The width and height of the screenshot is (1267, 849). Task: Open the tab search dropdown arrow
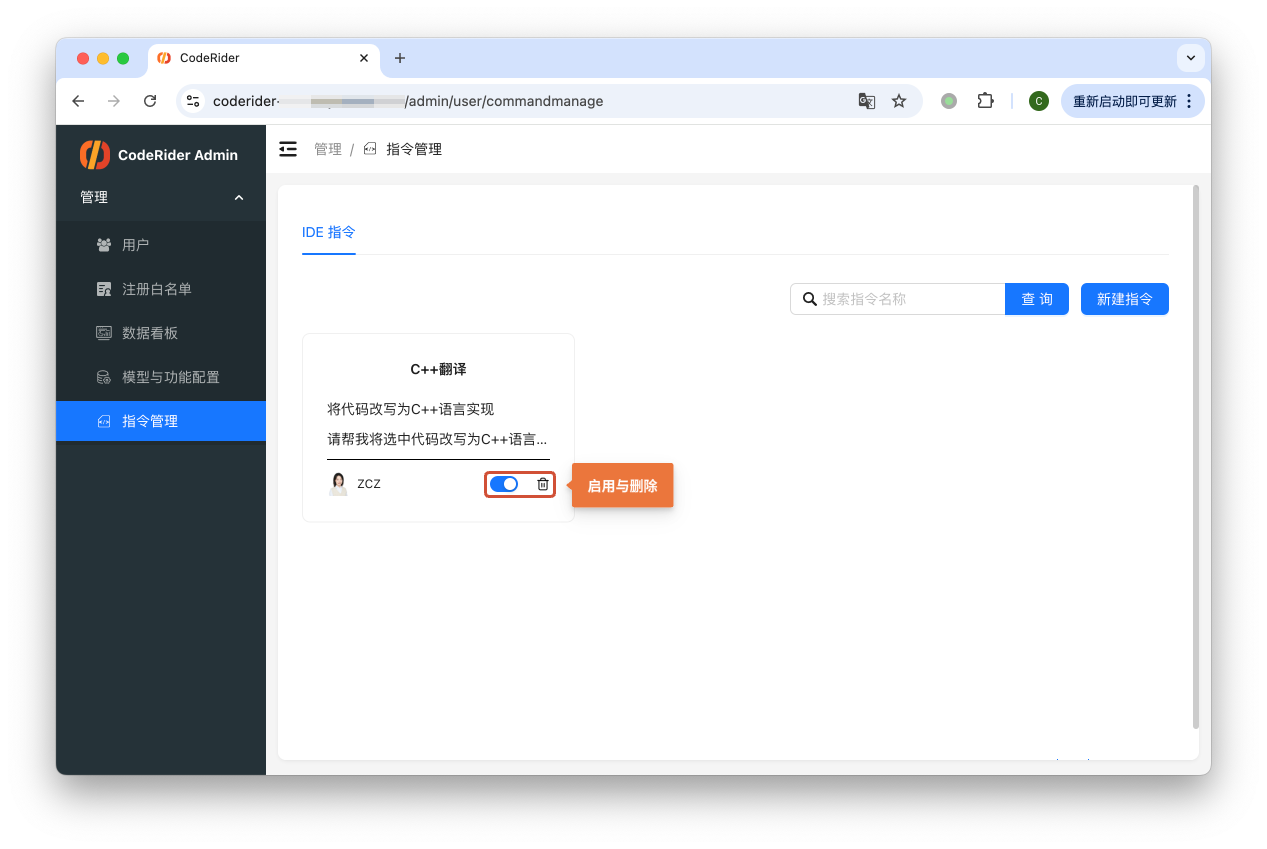[x=1191, y=58]
